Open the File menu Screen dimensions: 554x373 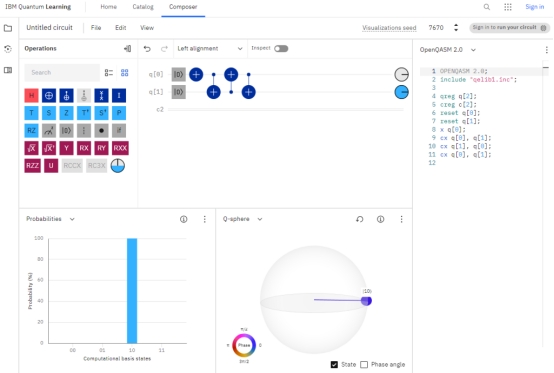[x=96, y=28]
